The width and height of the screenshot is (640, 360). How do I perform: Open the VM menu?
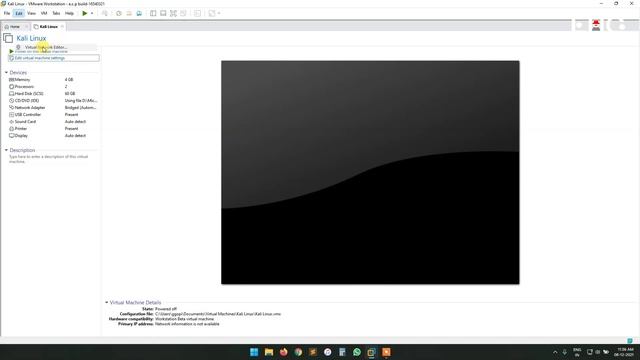click(44, 13)
